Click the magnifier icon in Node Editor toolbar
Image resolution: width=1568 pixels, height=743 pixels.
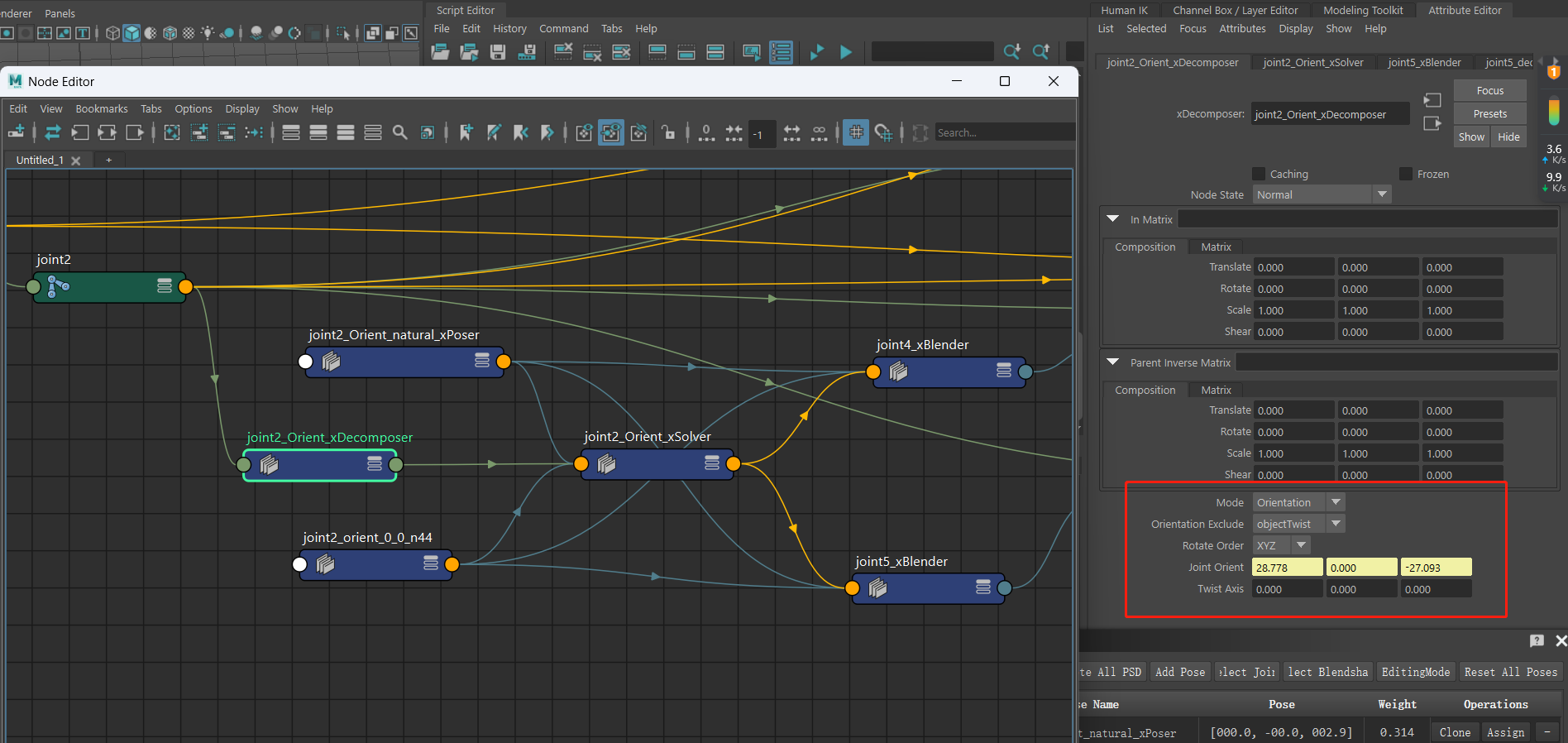[x=400, y=132]
